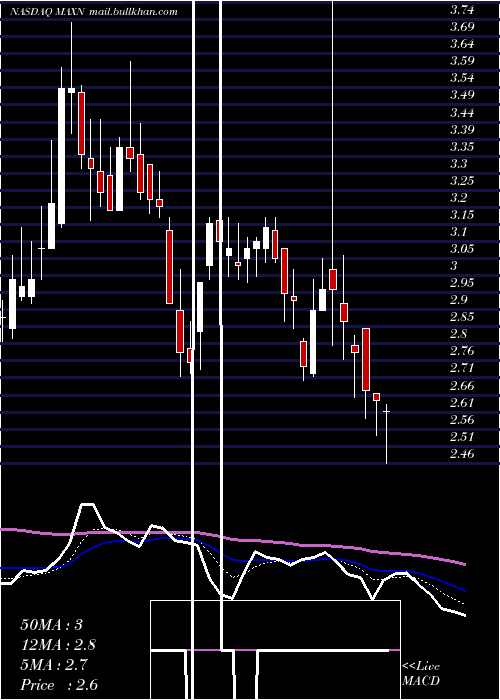Click the 50MA : 3 indicator text
Viewport: 500px width, 700px height.
pyautogui.click(x=52, y=625)
